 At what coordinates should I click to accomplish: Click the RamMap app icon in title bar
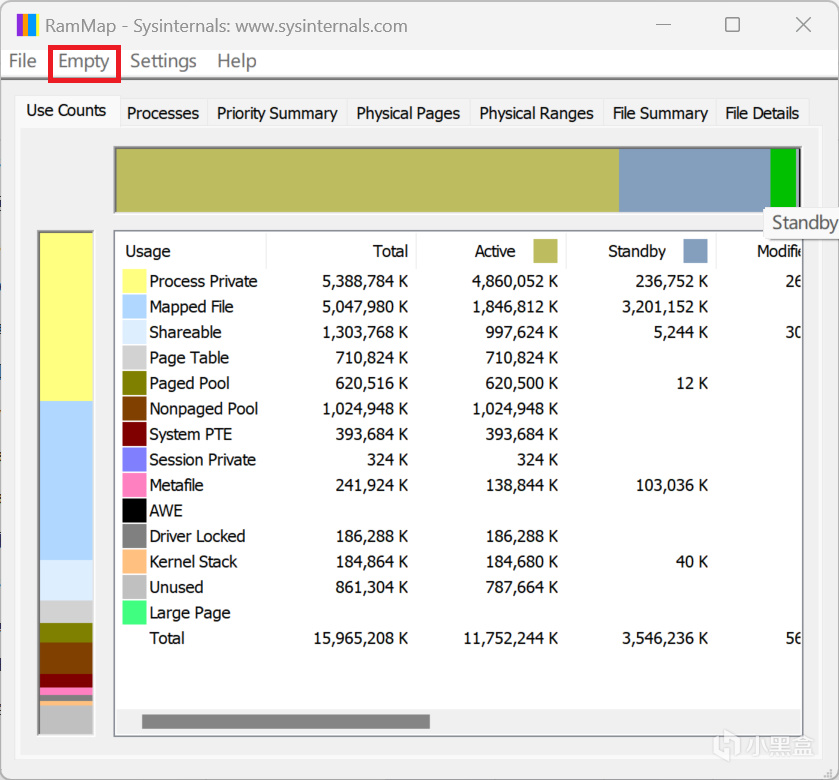[x=27, y=25]
